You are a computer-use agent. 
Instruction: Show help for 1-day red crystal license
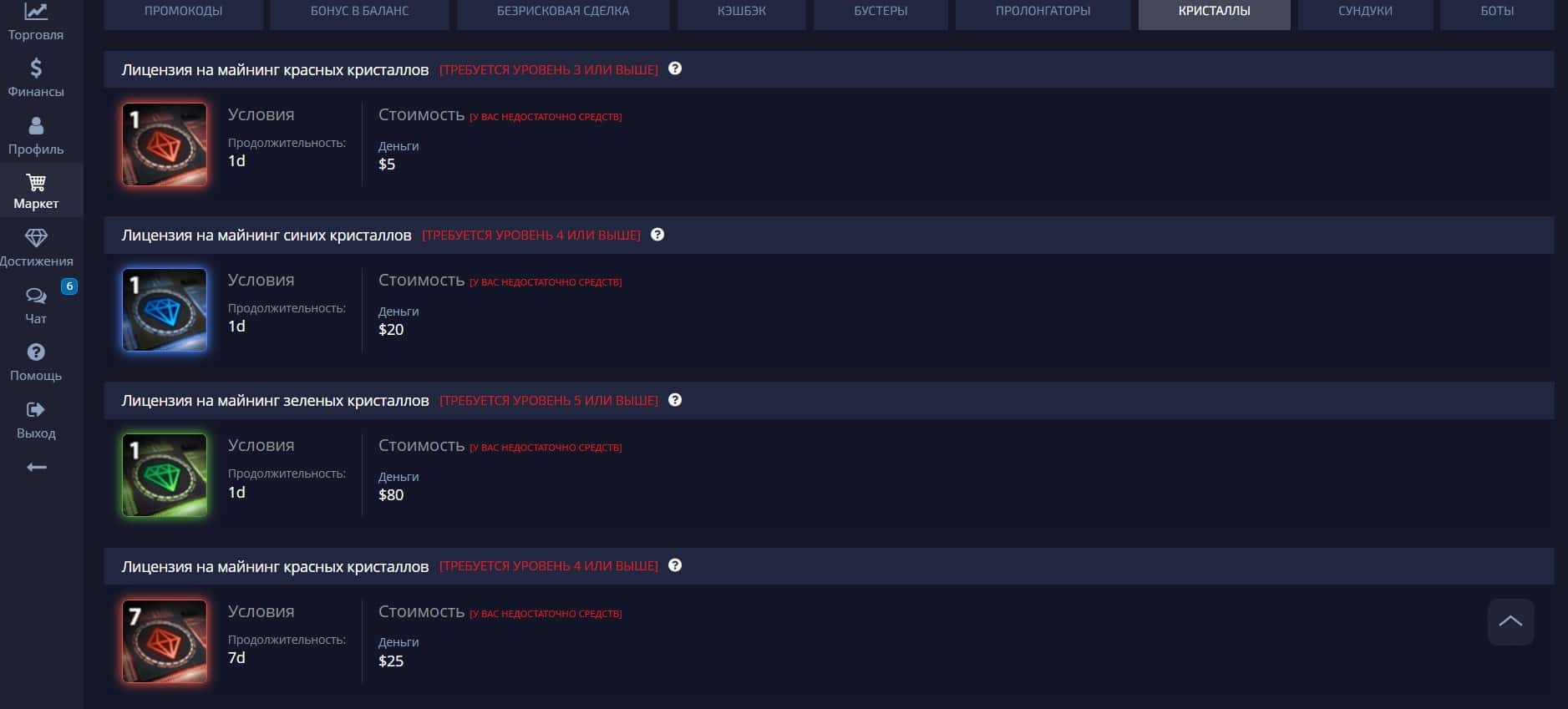click(x=675, y=68)
